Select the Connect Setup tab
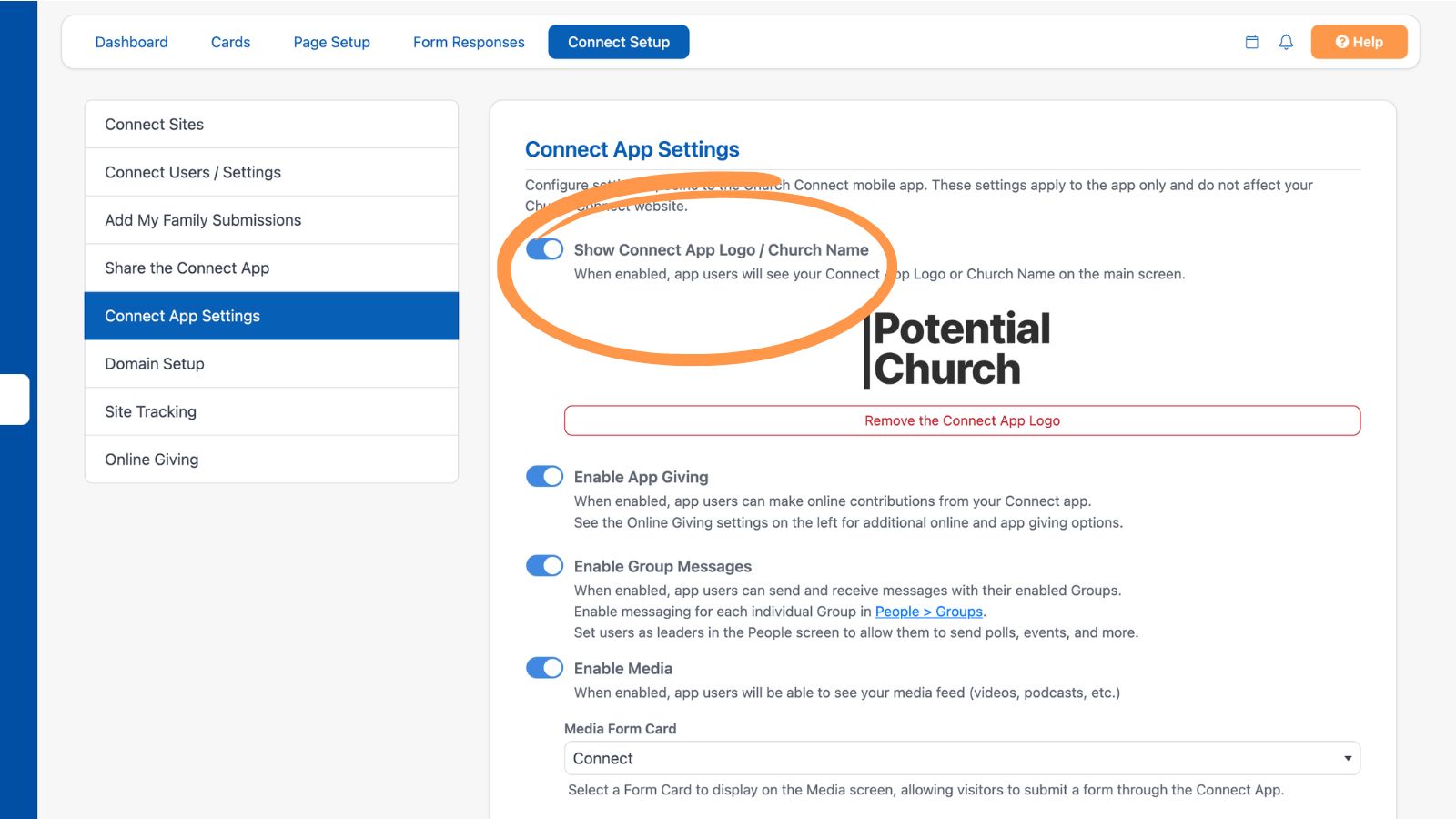The height and width of the screenshot is (819, 1456). point(619,42)
